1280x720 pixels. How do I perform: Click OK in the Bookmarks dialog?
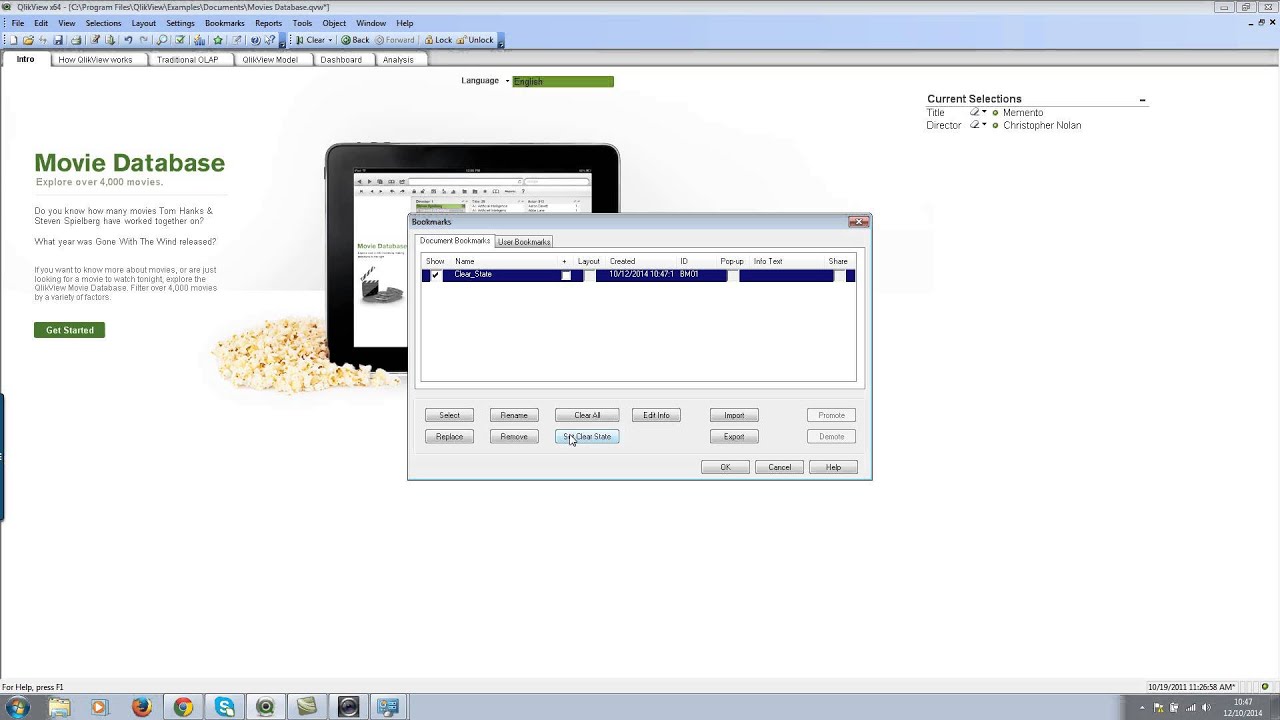click(x=725, y=468)
